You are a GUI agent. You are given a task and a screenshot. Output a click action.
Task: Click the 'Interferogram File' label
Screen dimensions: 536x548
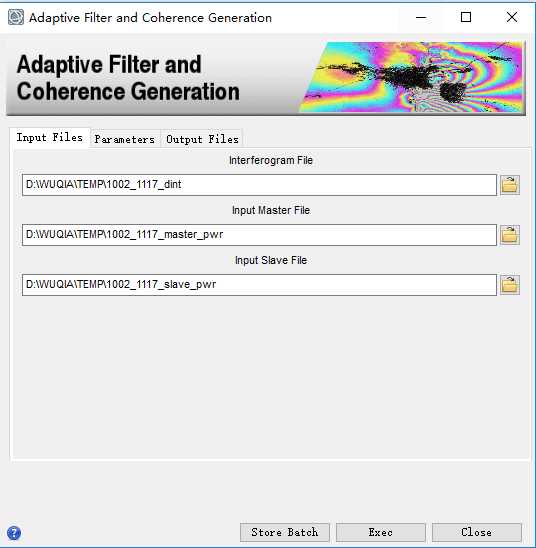click(x=271, y=160)
